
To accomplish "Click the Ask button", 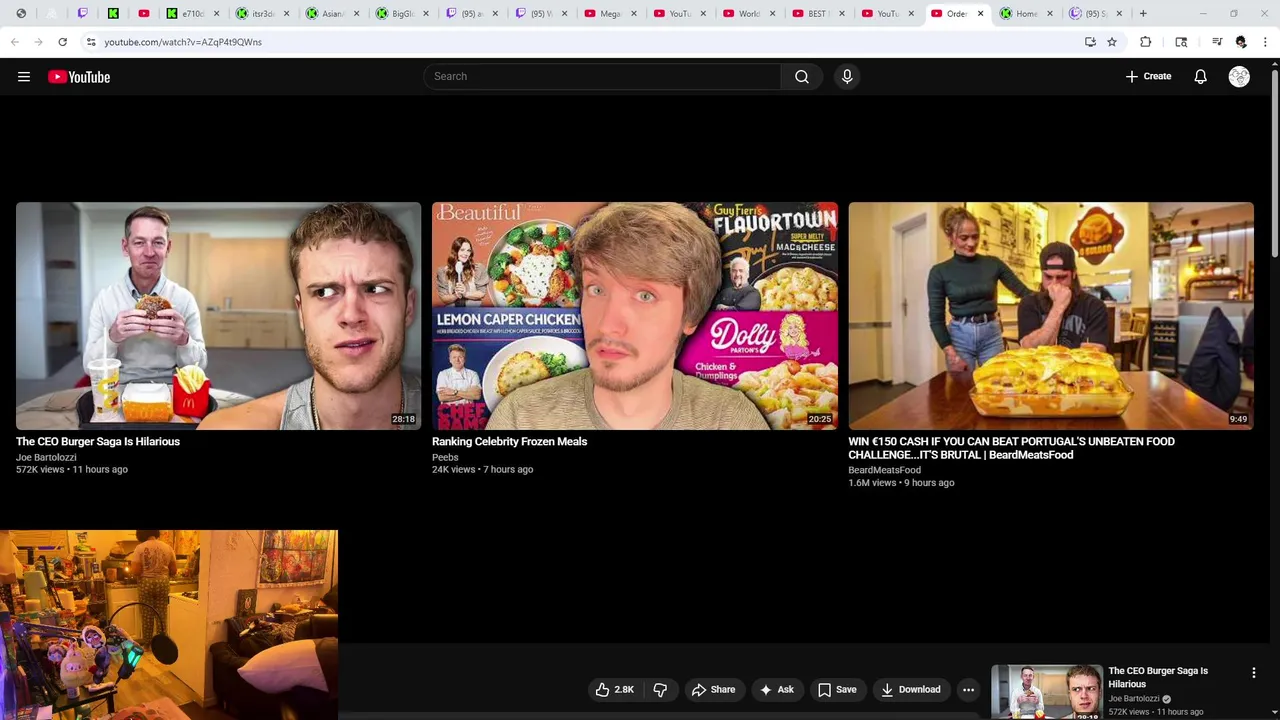I will [x=776, y=689].
